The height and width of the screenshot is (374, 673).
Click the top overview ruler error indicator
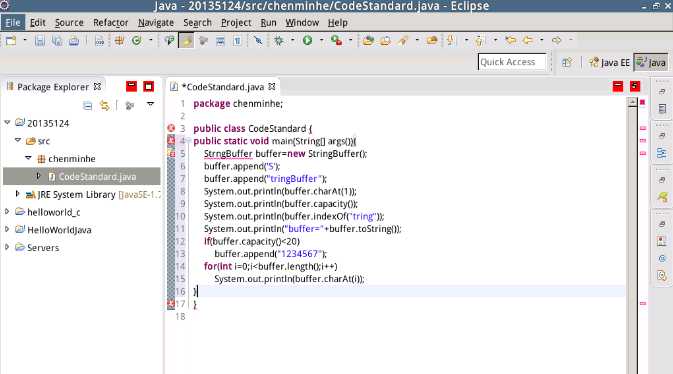click(643, 103)
